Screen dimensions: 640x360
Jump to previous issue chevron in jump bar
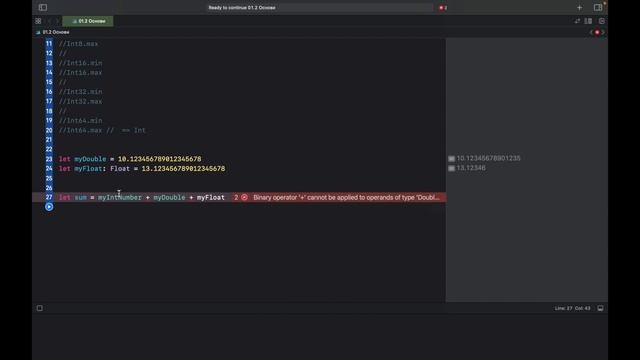(x=591, y=32)
